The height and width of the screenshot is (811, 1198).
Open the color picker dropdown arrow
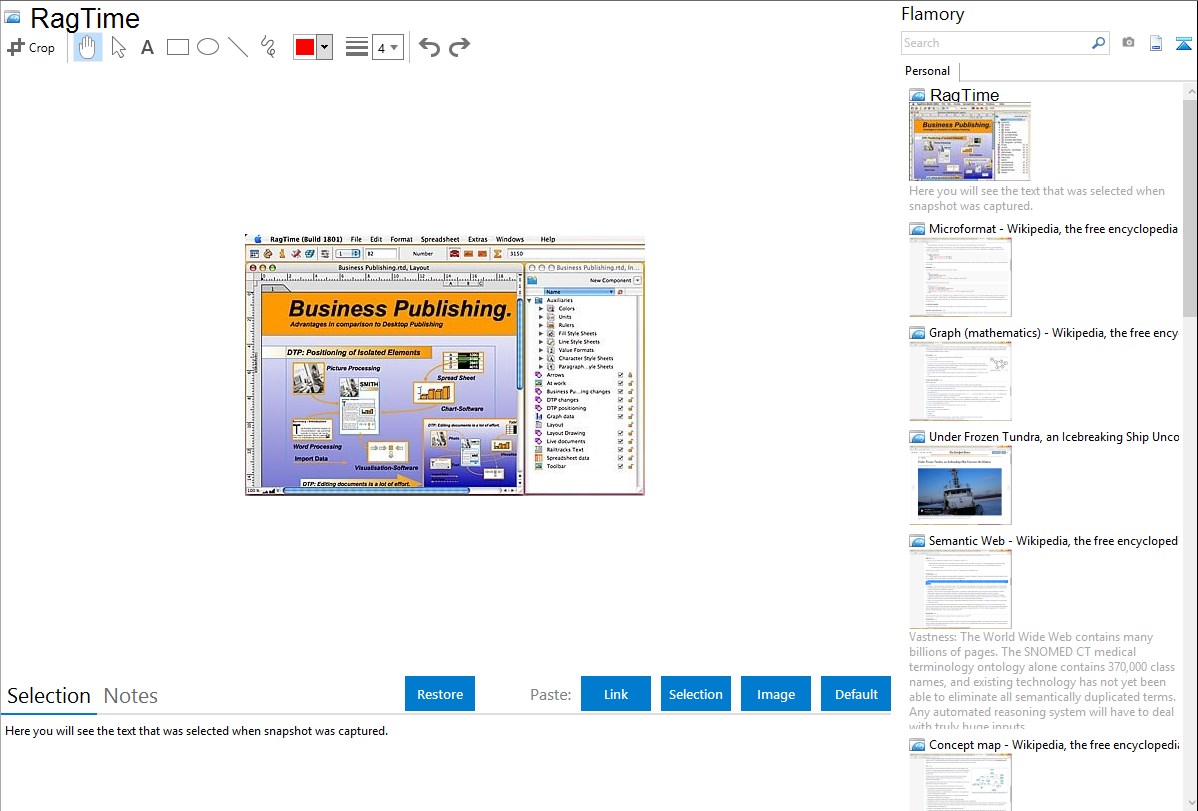click(325, 47)
